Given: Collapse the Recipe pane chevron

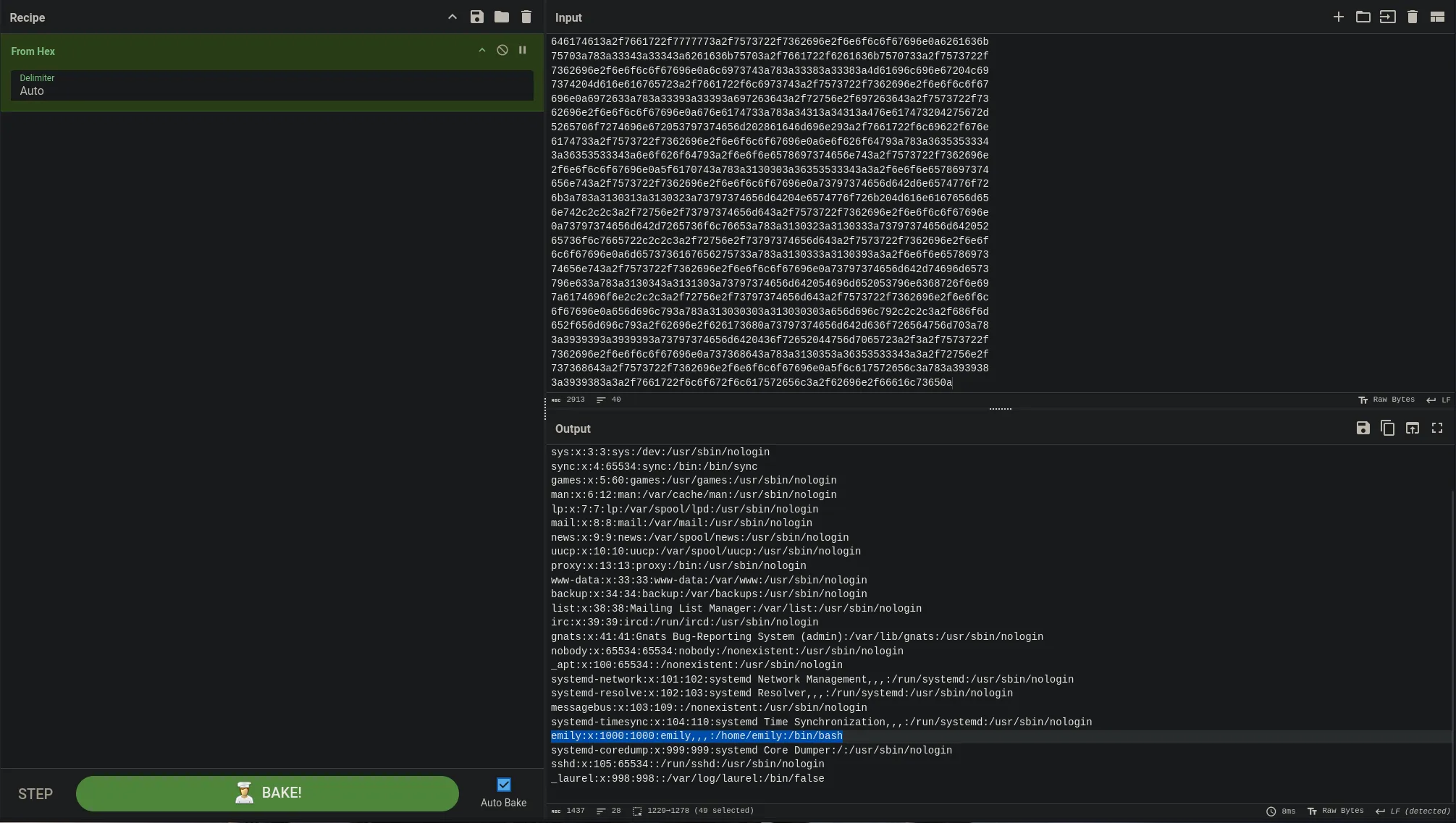Looking at the screenshot, I should (452, 17).
